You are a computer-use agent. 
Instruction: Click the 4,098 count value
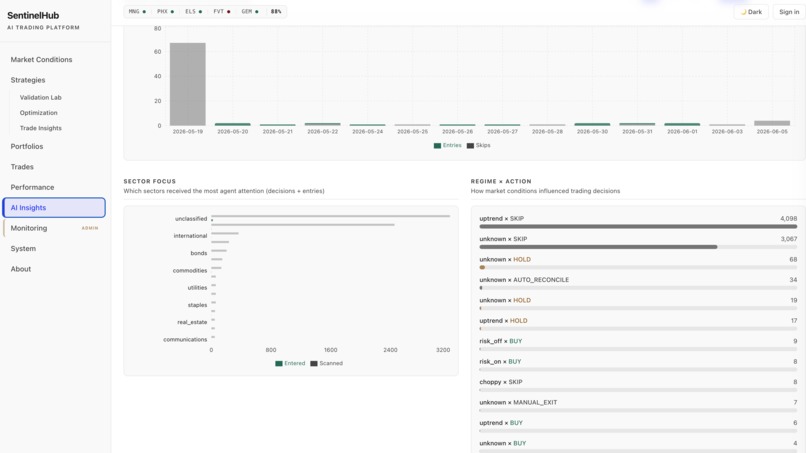789,219
